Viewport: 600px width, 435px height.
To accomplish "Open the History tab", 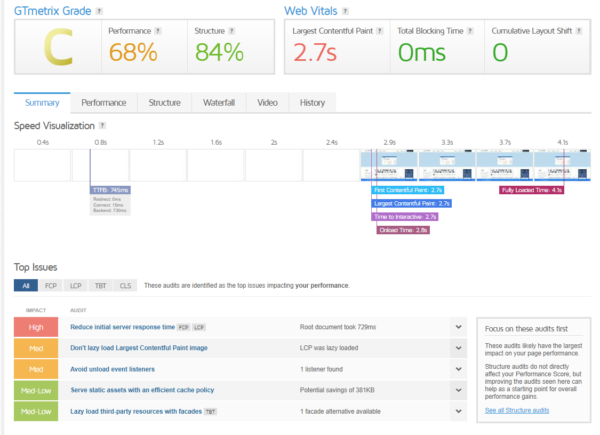I will click(x=312, y=102).
